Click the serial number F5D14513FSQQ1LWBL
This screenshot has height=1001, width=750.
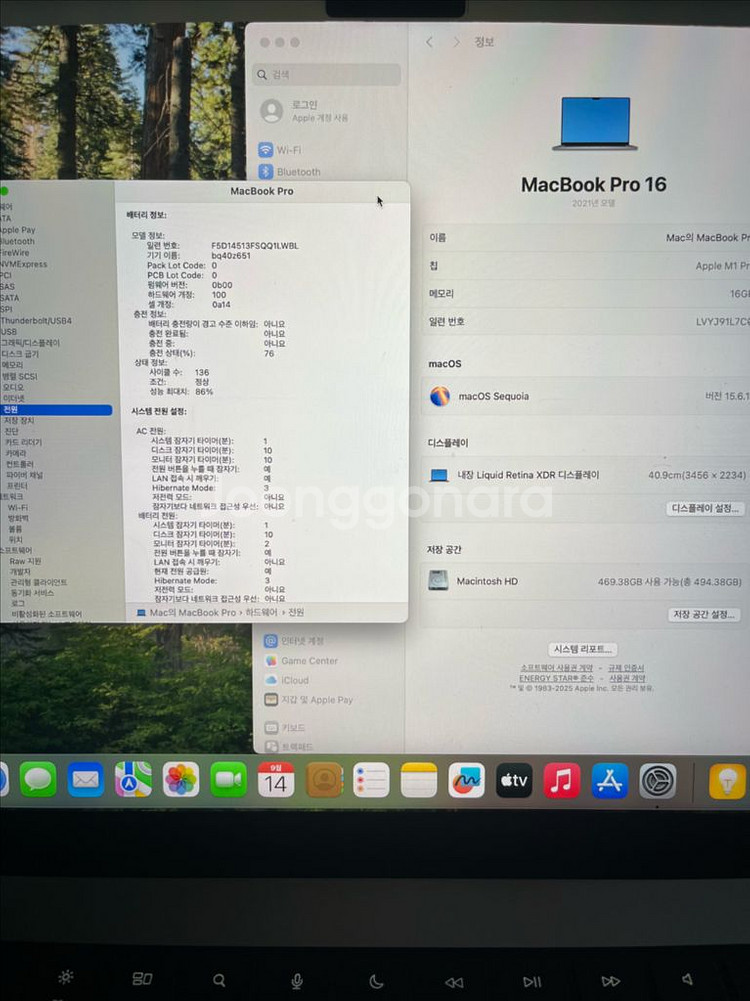pyautogui.click(x=255, y=246)
